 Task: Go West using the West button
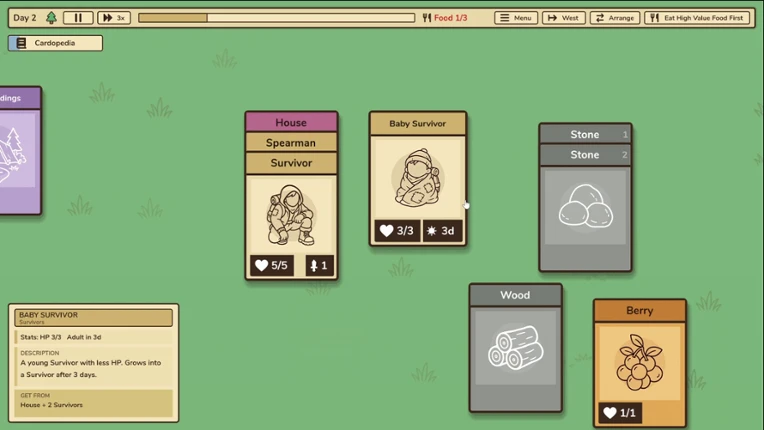[563, 18]
